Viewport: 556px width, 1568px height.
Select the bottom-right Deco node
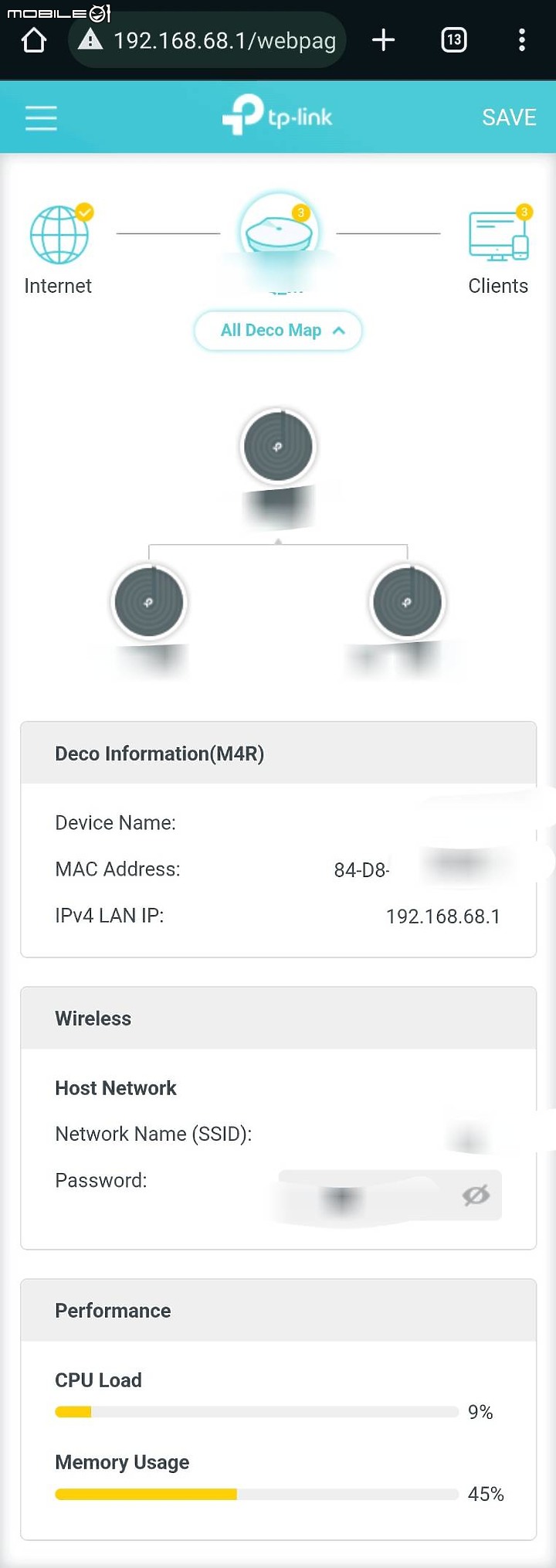(x=407, y=602)
